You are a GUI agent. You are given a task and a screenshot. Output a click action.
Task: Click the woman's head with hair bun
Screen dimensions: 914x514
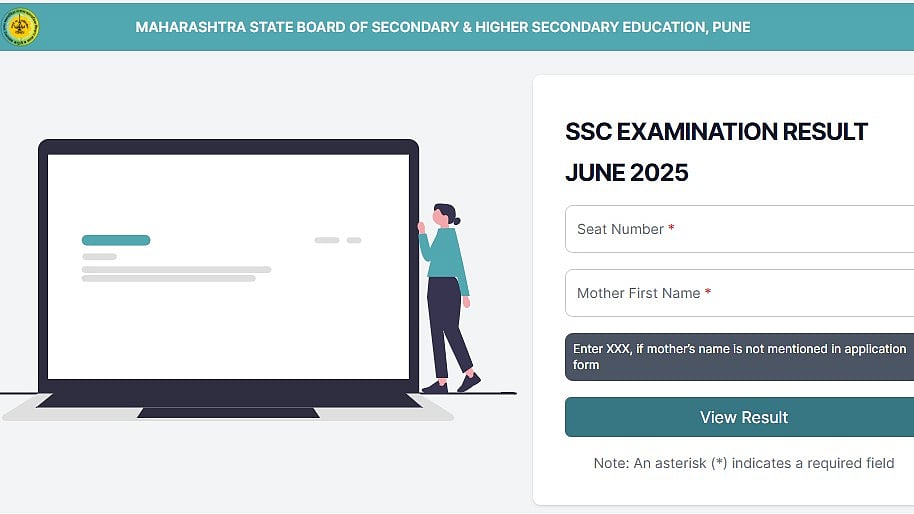445,214
